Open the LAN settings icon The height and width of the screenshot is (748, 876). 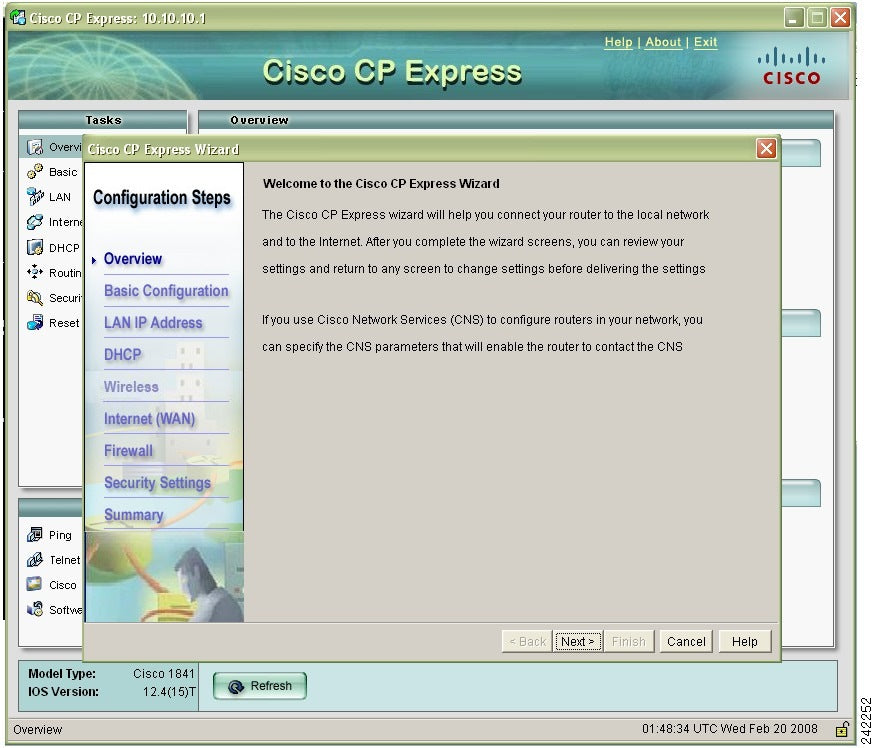(35, 196)
